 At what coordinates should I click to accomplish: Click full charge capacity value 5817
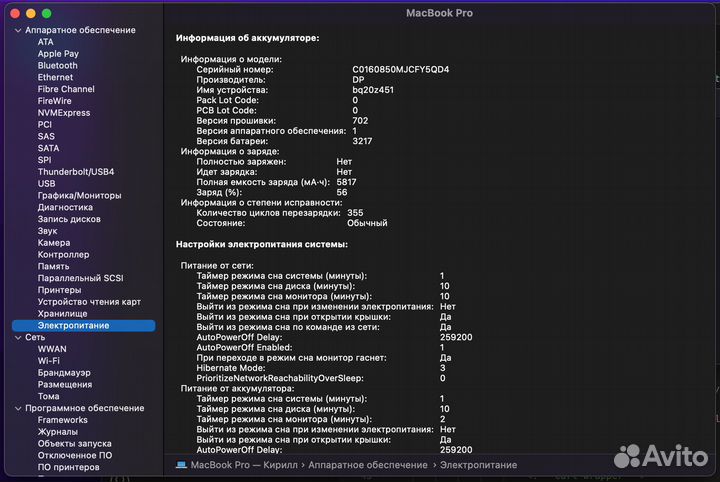pos(346,182)
